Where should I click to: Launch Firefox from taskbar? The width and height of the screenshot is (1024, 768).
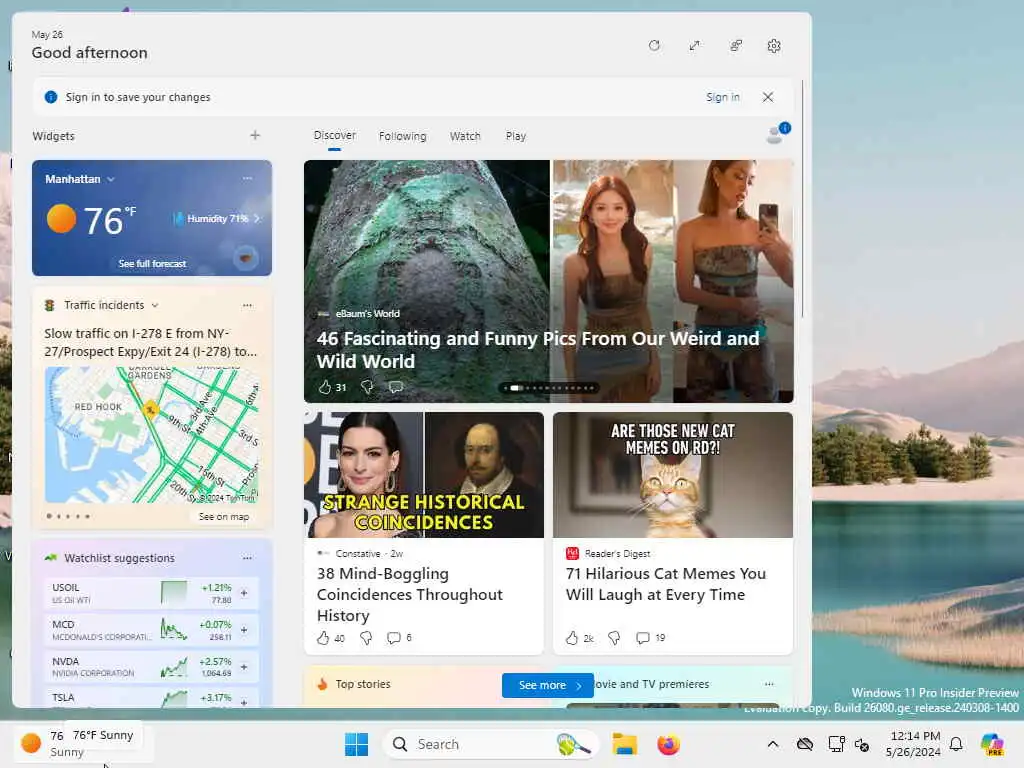coord(668,744)
